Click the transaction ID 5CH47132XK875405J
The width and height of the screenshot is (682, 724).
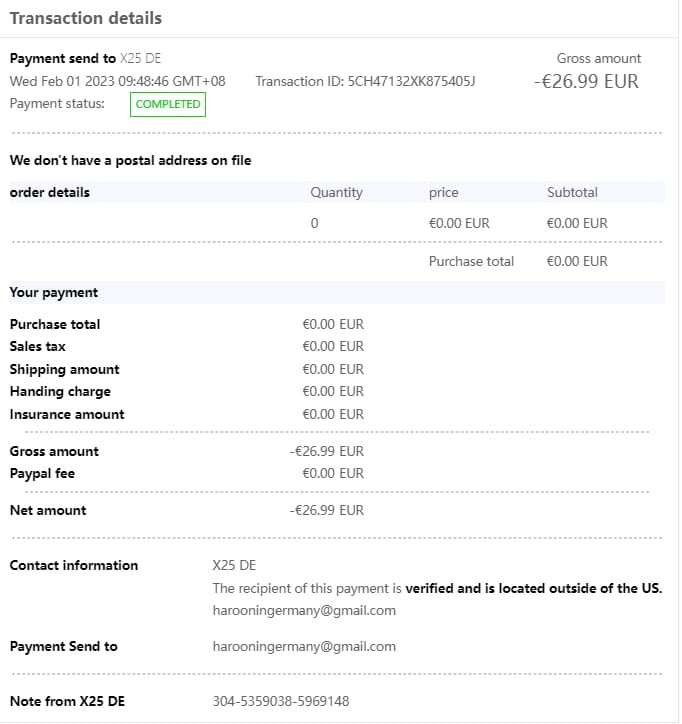411,81
